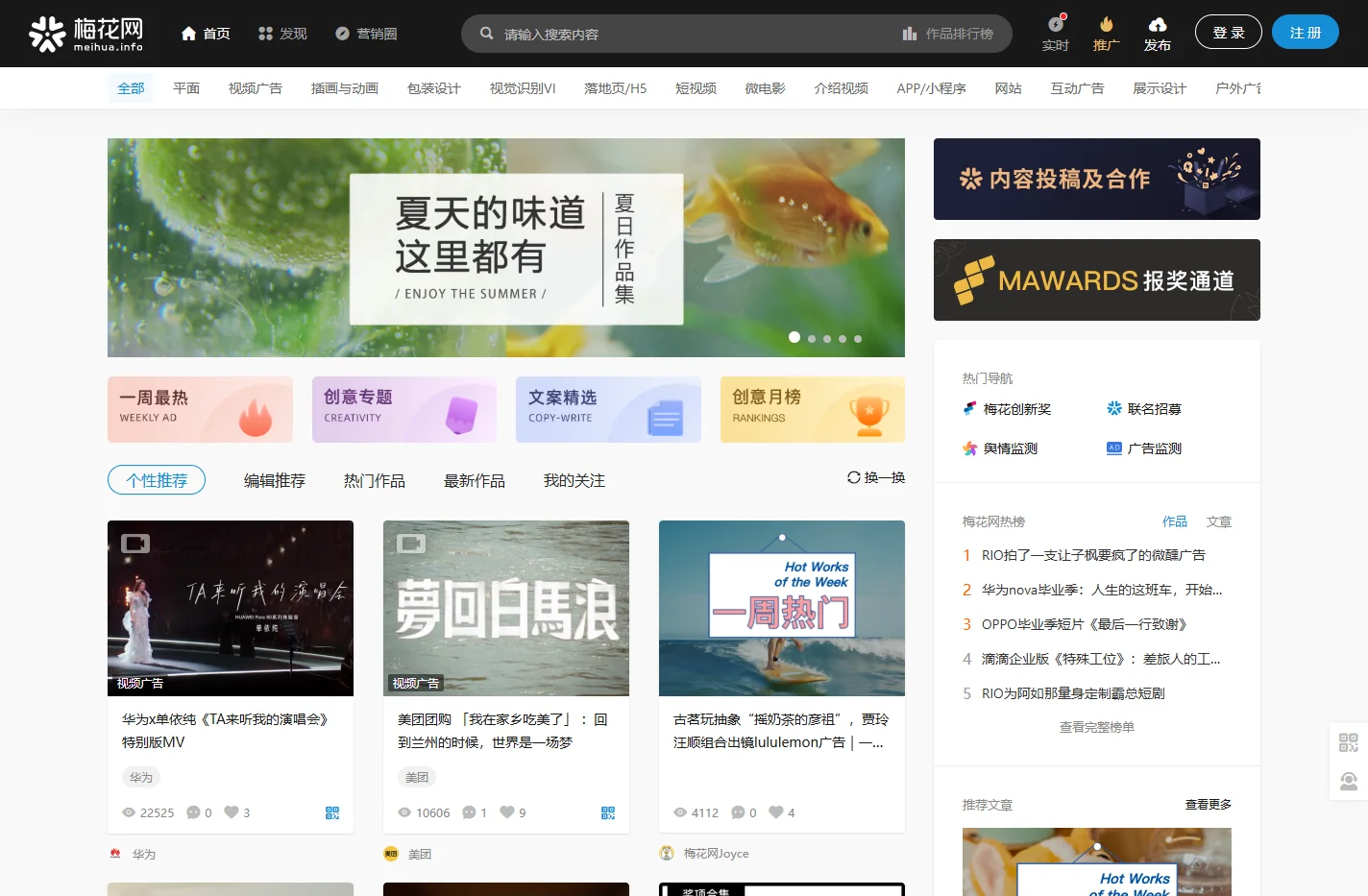This screenshot has width=1368, height=896.
Task: Open the 夏天的味道 summer banner
Action: pyautogui.click(x=506, y=248)
